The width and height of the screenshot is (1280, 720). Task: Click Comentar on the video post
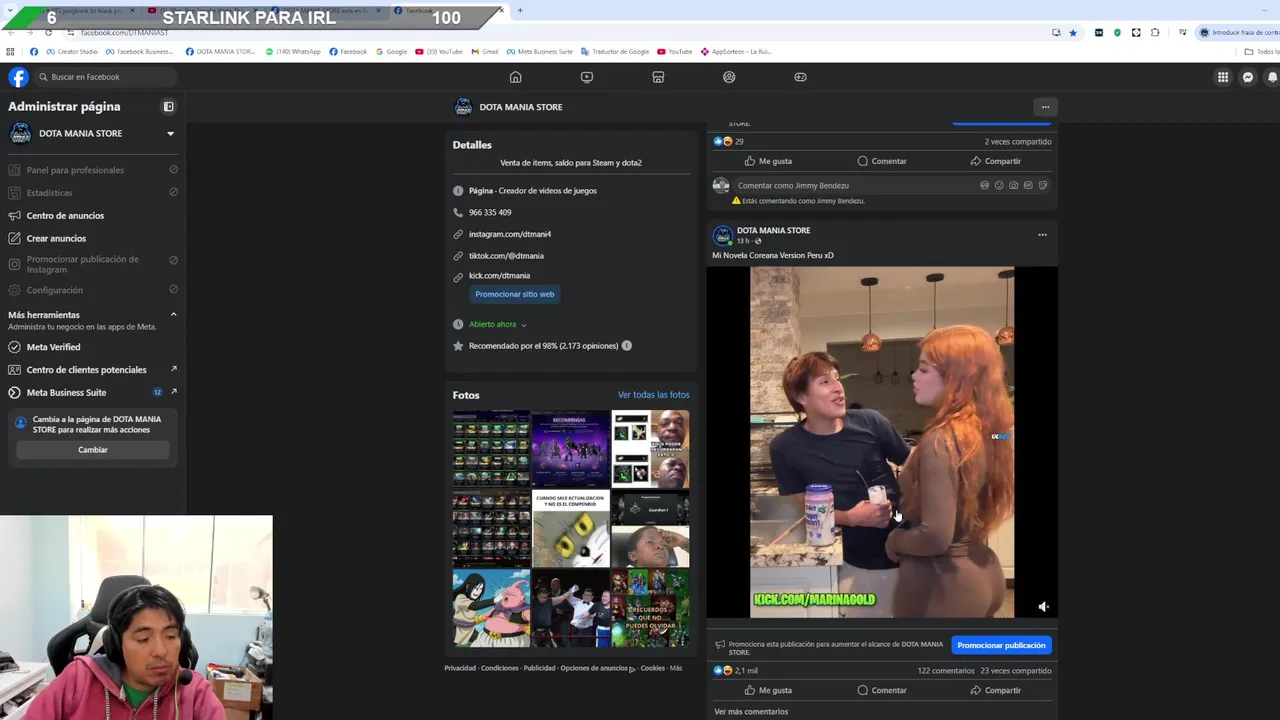click(x=882, y=690)
